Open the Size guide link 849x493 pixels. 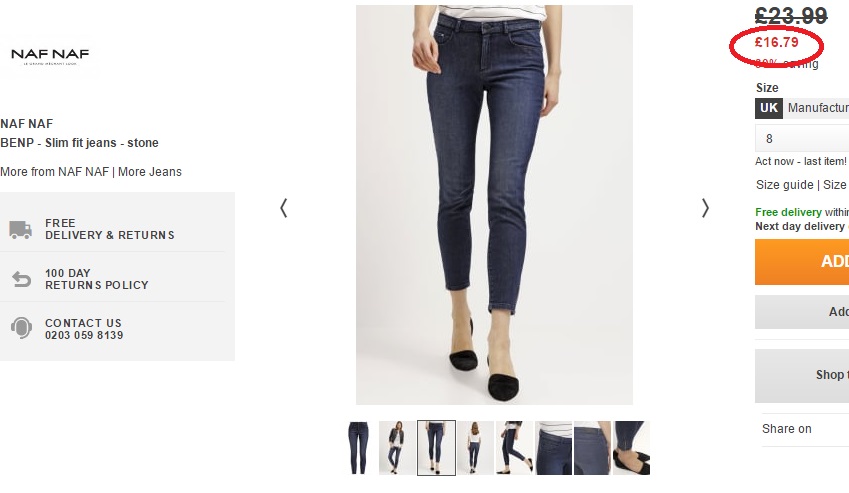[x=785, y=185]
